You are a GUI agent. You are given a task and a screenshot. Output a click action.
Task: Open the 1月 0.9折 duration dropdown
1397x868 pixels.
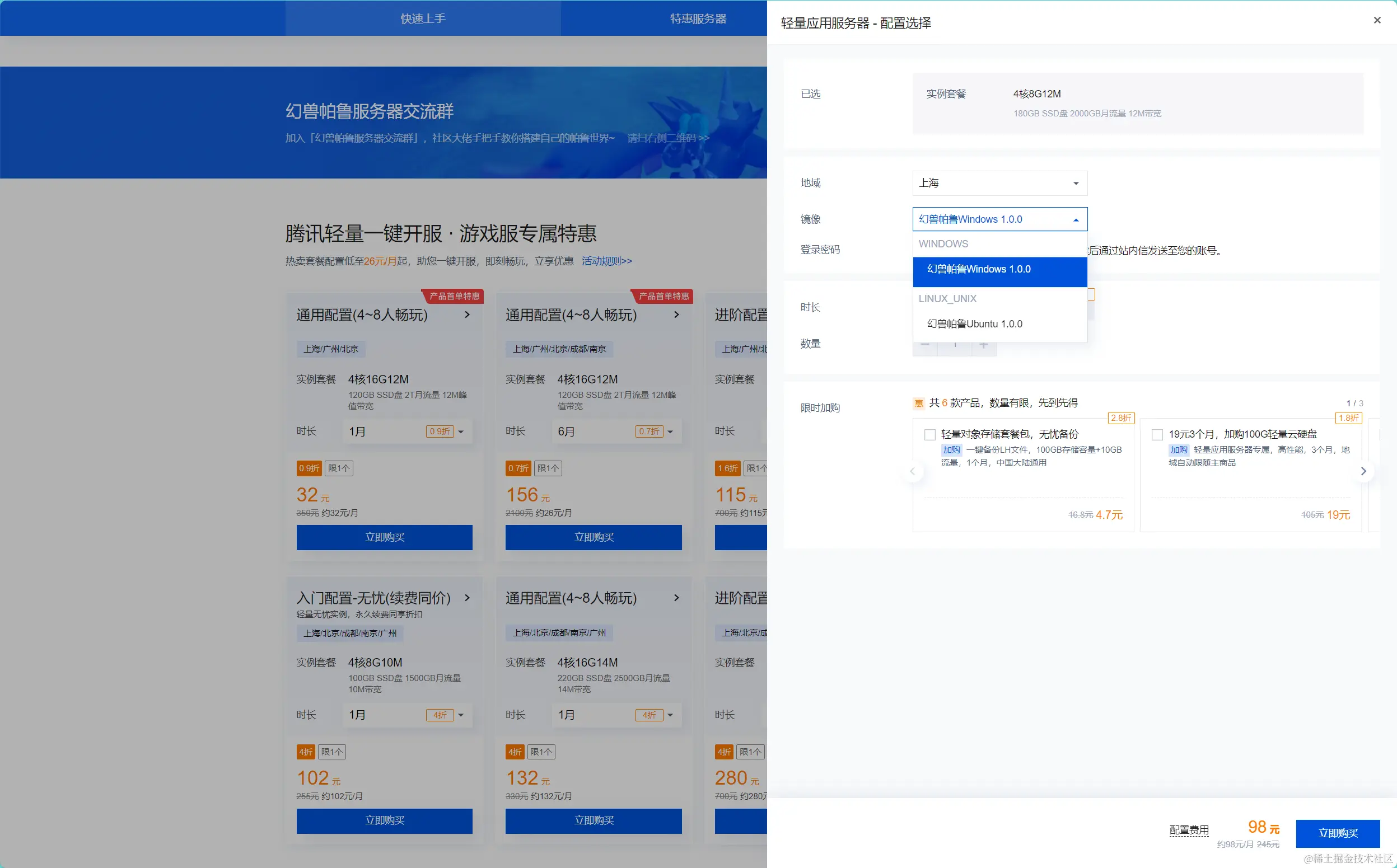pyautogui.click(x=407, y=431)
